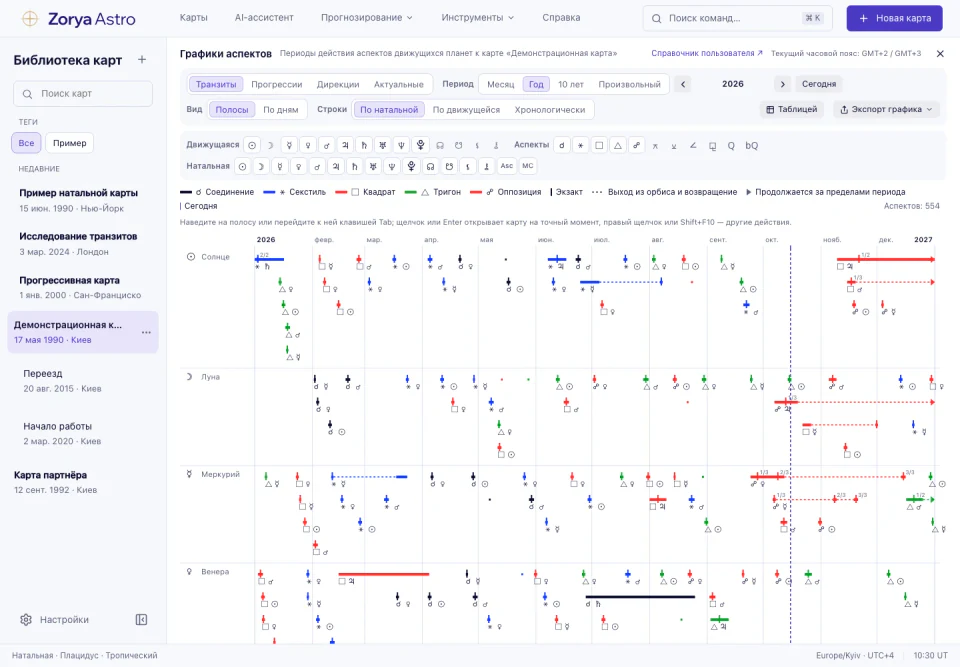Toggle the sextile aspect filter
This screenshot has width=960, height=667.
coord(580,145)
